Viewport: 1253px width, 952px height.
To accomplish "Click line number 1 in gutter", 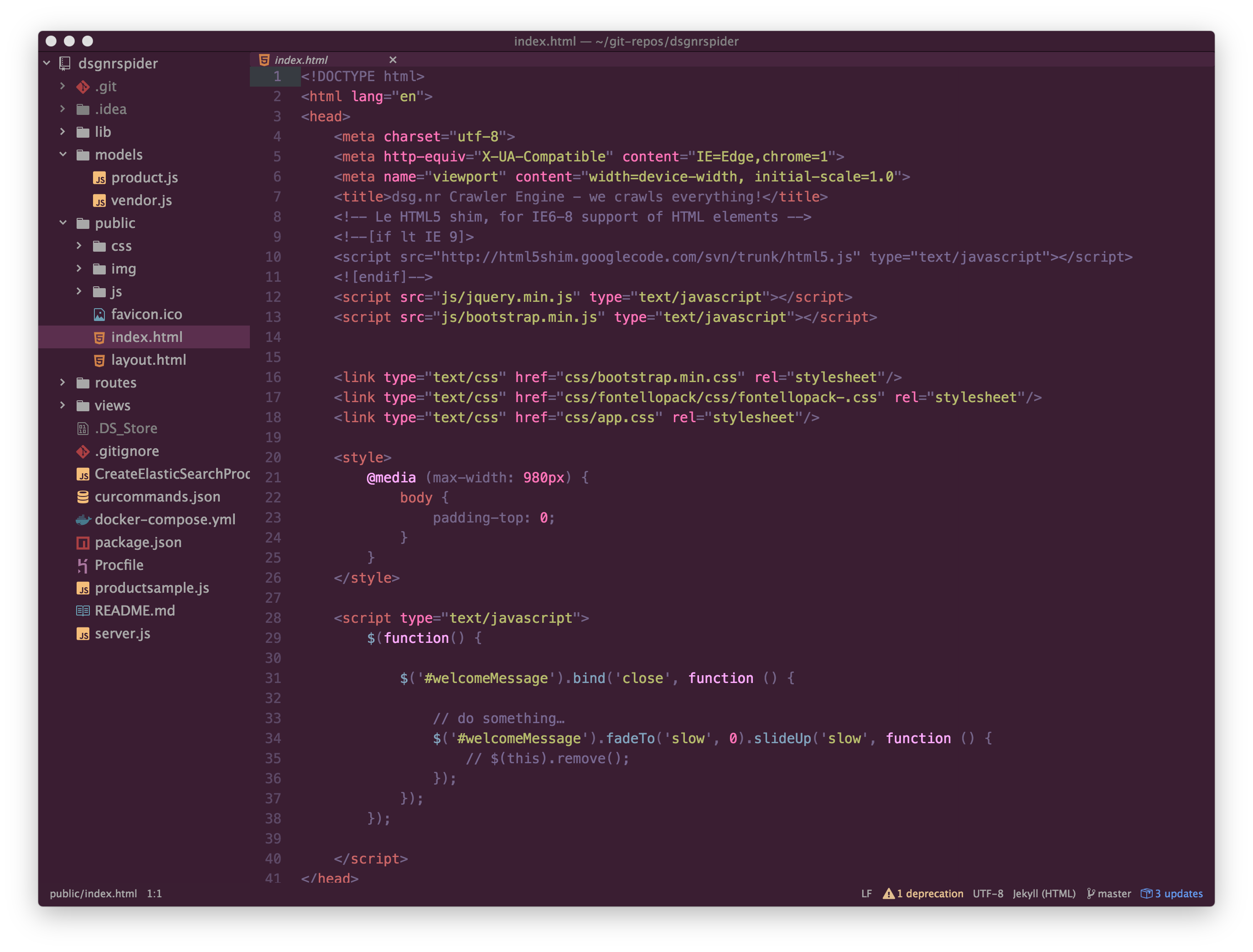I will click(x=277, y=76).
